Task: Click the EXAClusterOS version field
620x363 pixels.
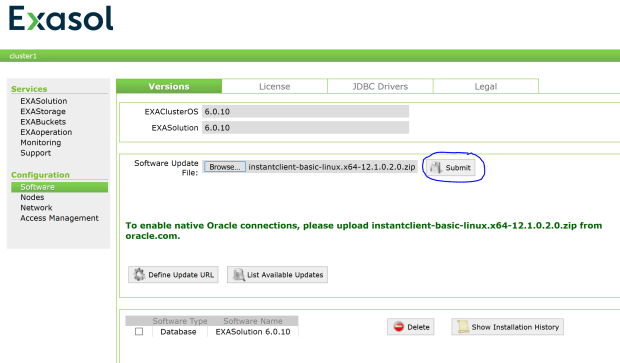Action: point(305,112)
